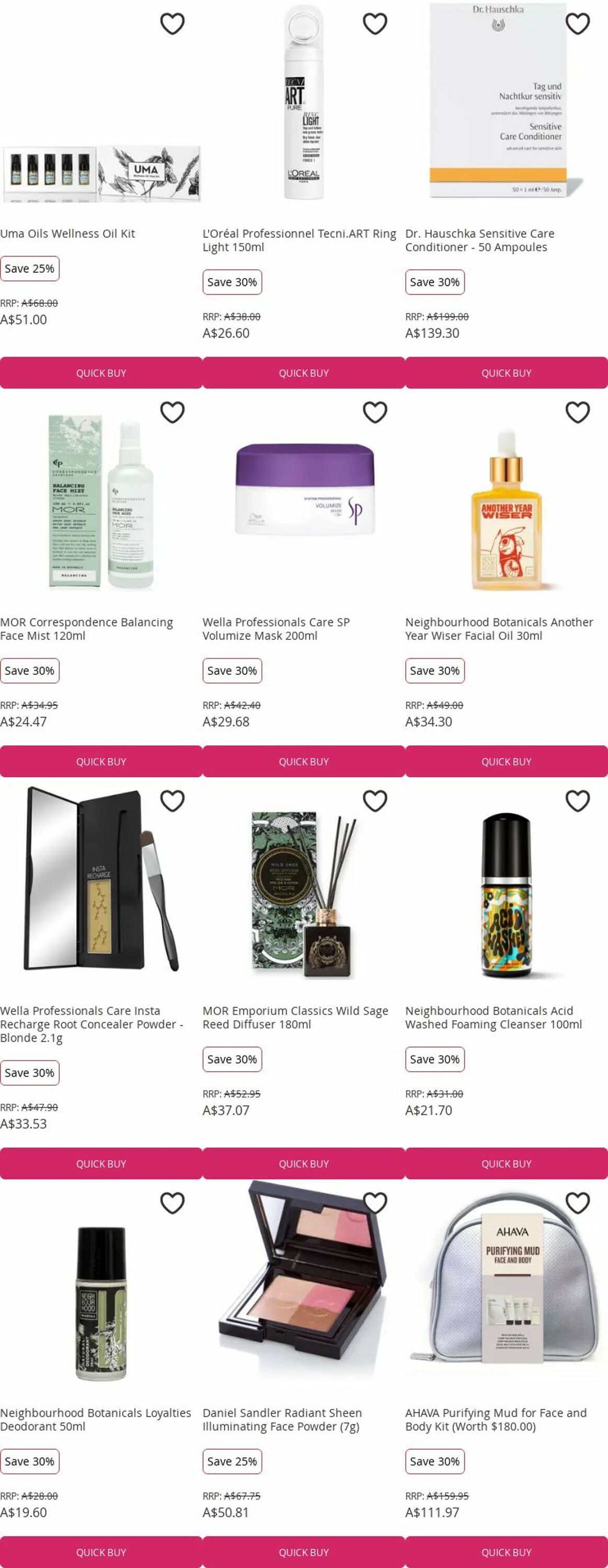
Task: Favorite the Acid Washed Foaming Cleanser
Action: pos(578,800)
